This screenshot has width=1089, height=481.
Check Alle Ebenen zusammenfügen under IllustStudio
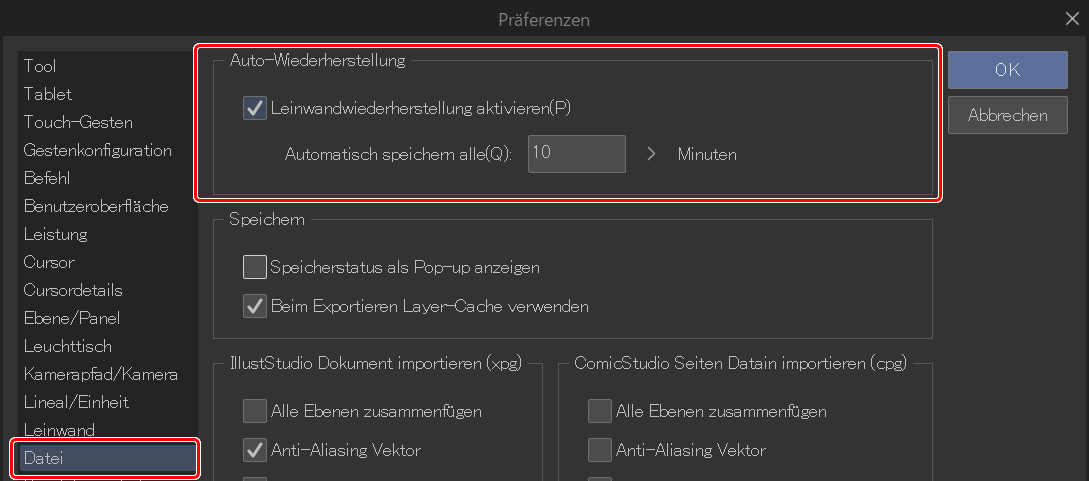(254, 411)
